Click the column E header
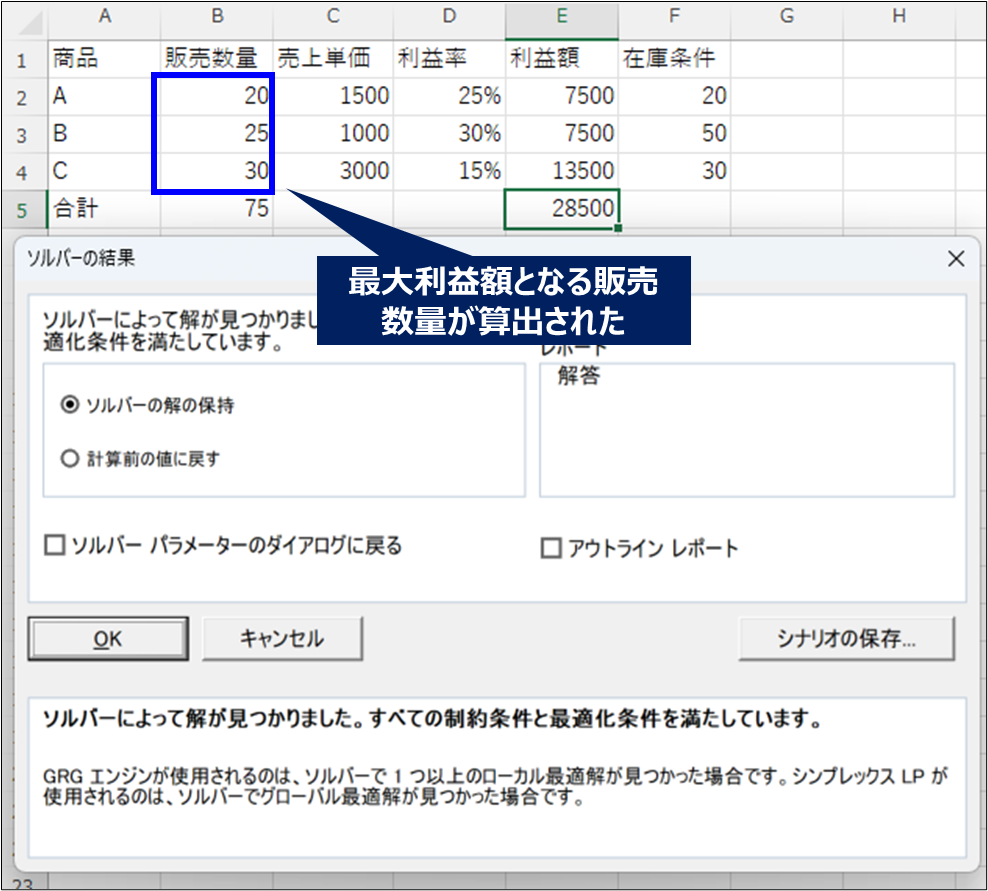The height and width of the screenshot is (891, 988). click(x=561, y=15)
